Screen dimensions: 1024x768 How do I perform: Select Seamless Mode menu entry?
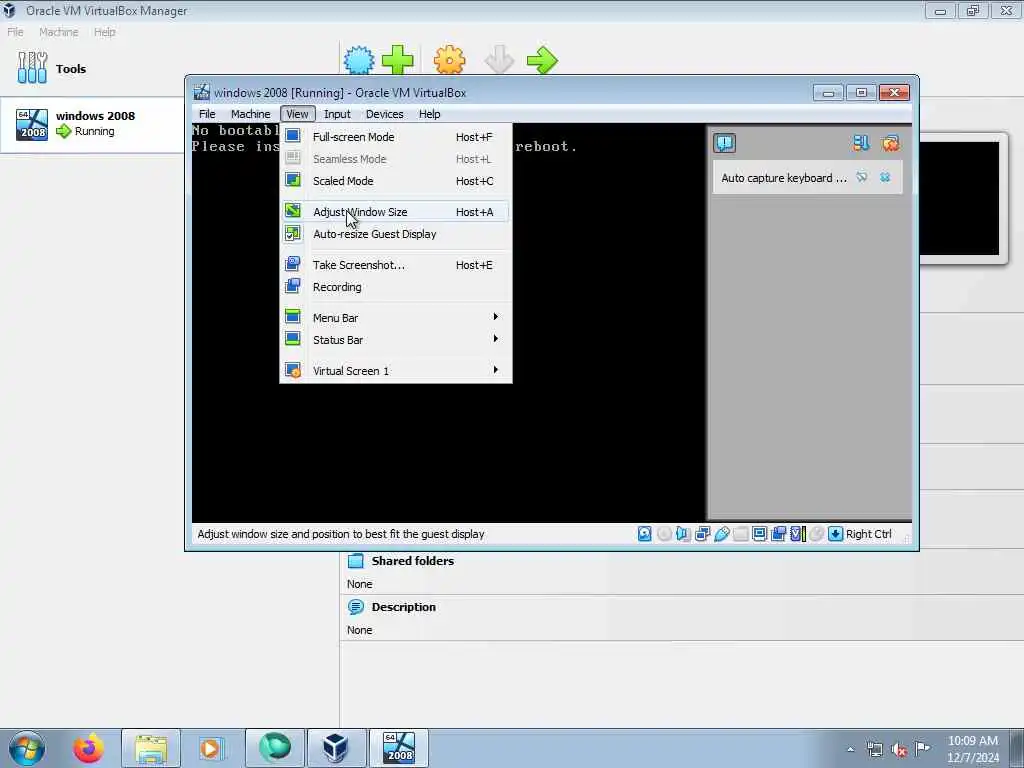tap(396, 159)
